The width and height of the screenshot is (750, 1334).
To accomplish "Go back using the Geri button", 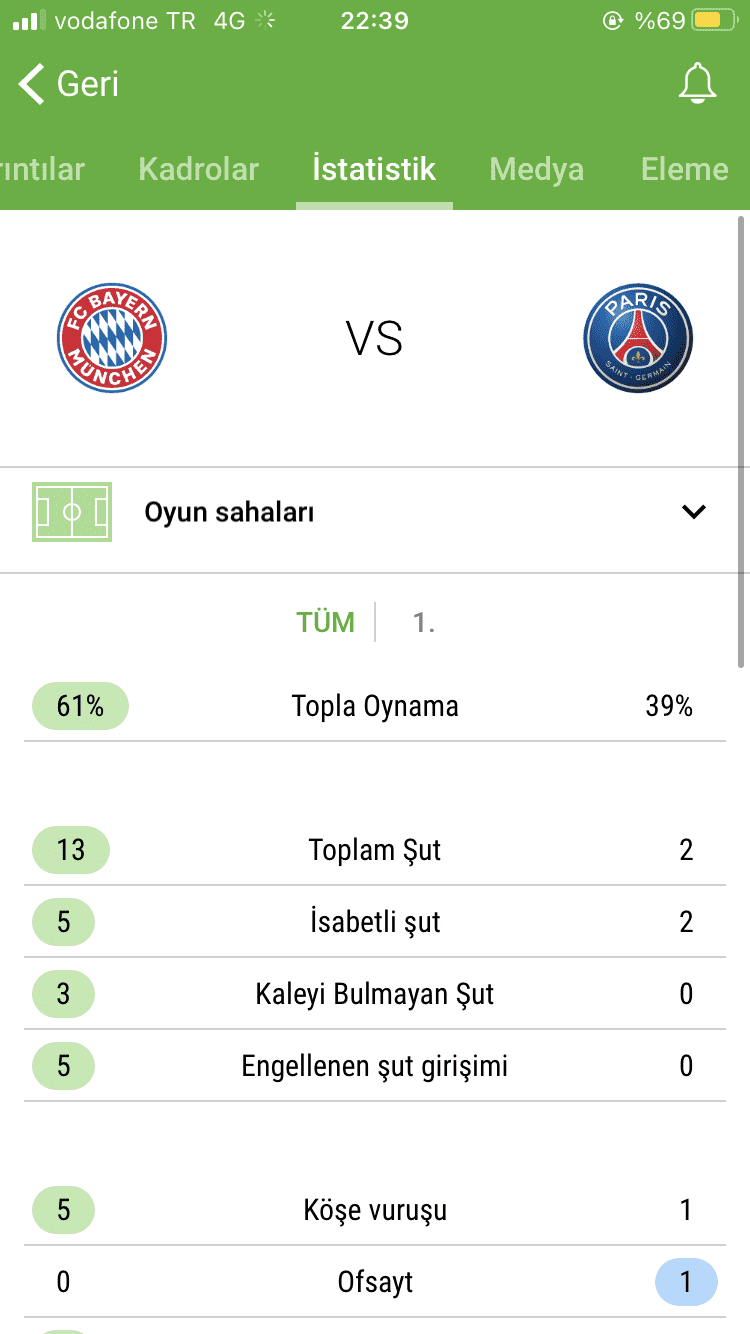I will tap(68, 84).
